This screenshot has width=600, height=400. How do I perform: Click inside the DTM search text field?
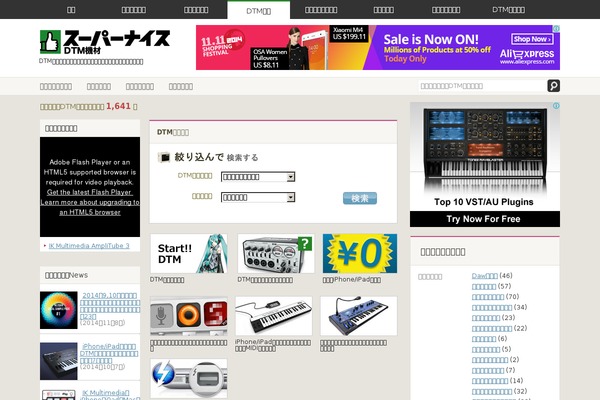[482, 86]
